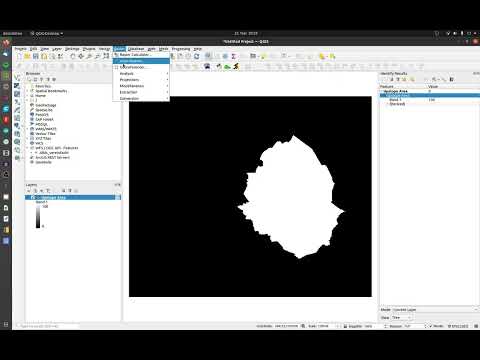Image resolution: width=480 pixels, height=360 pixels.
Task: Click the Refresh map icon
Action: click(x=196, y=57)
